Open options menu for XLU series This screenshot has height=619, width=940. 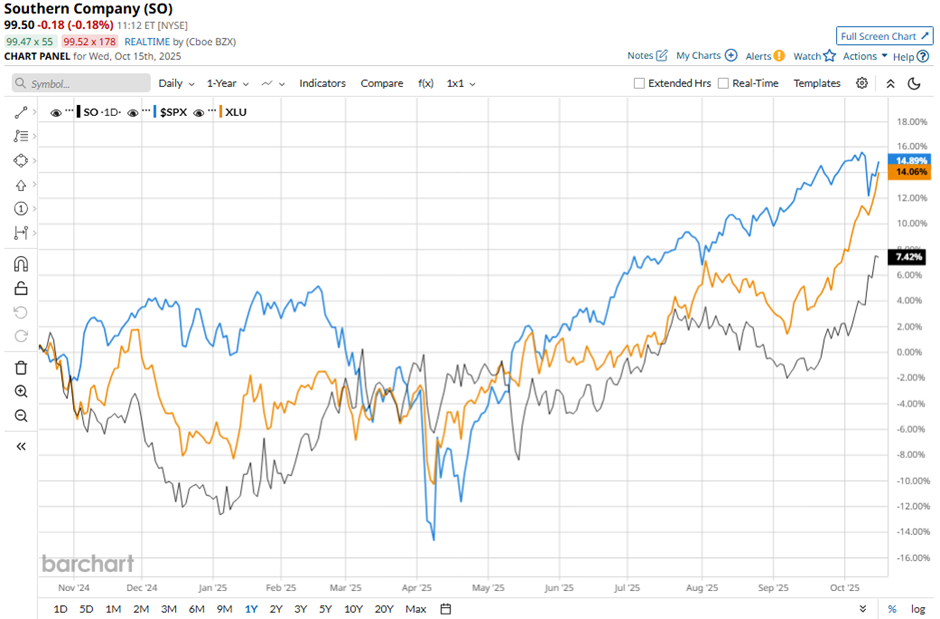(x=212, y=111)
